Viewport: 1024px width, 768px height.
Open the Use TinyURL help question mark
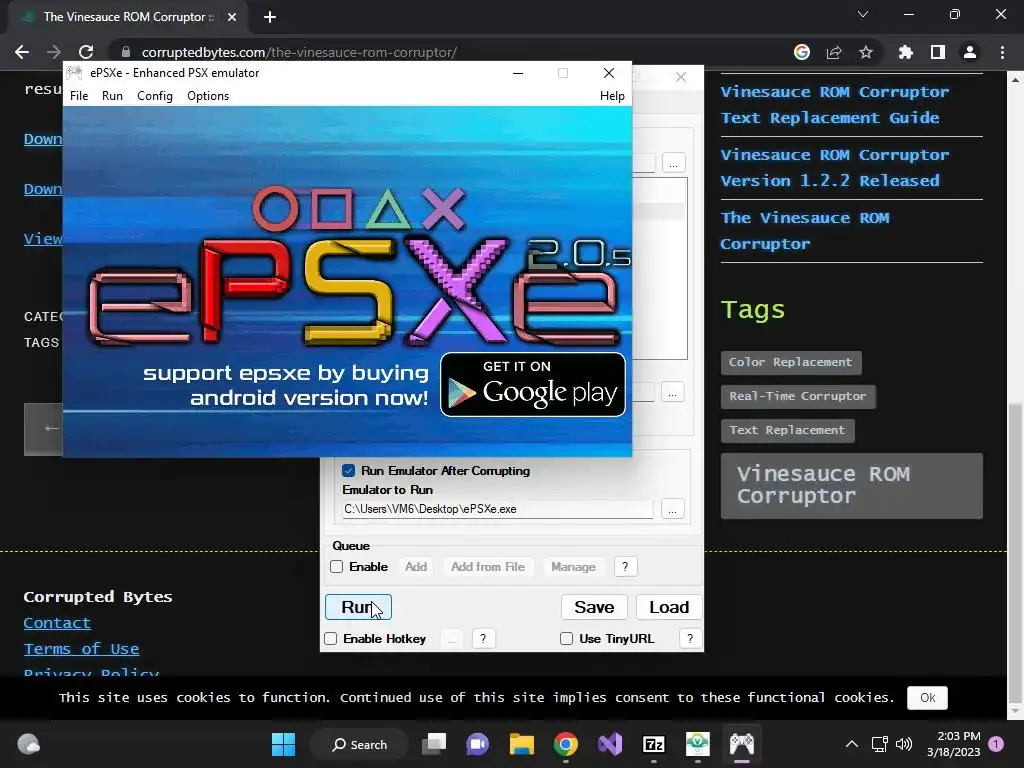pos(690,639)
